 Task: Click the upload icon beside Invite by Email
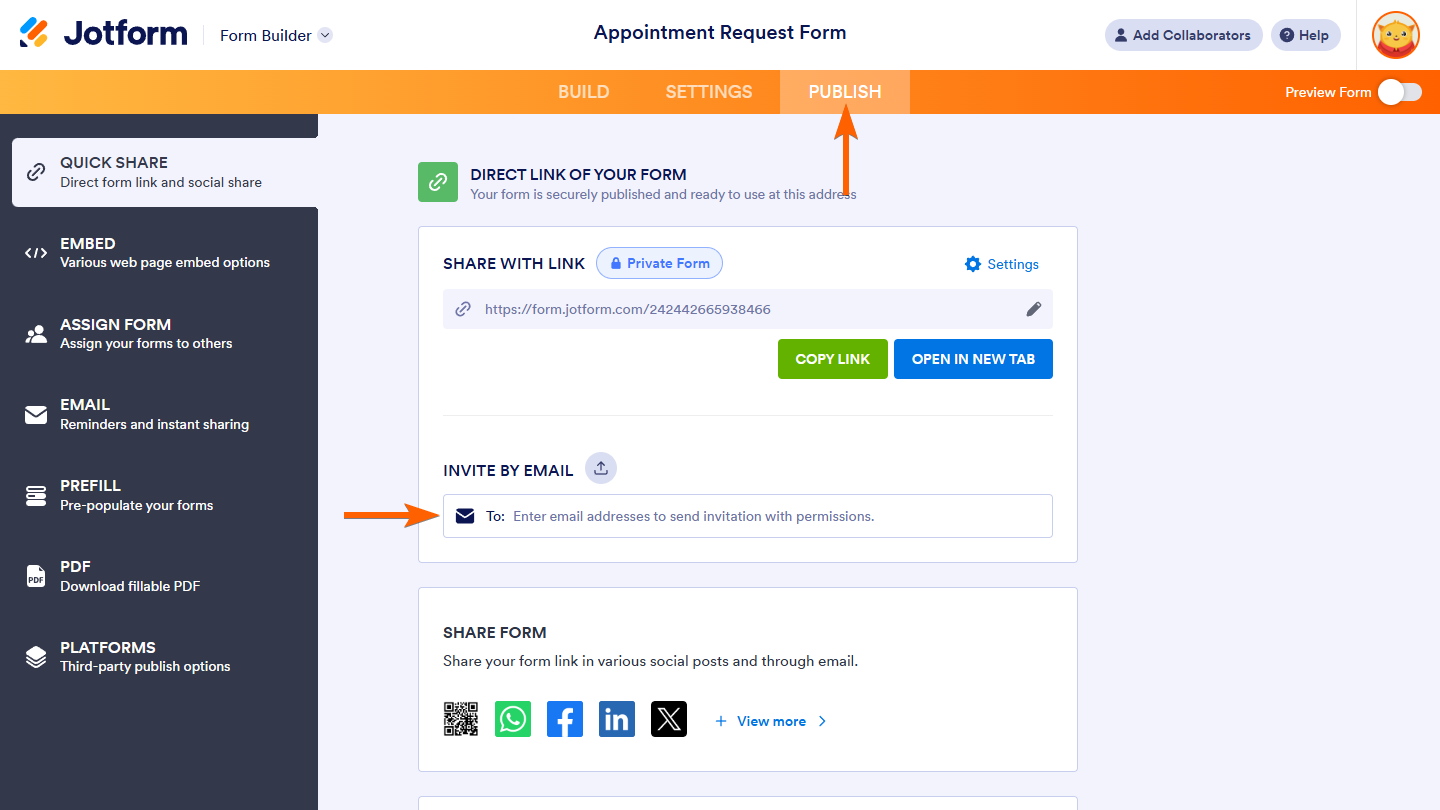[x=601, y=468]
